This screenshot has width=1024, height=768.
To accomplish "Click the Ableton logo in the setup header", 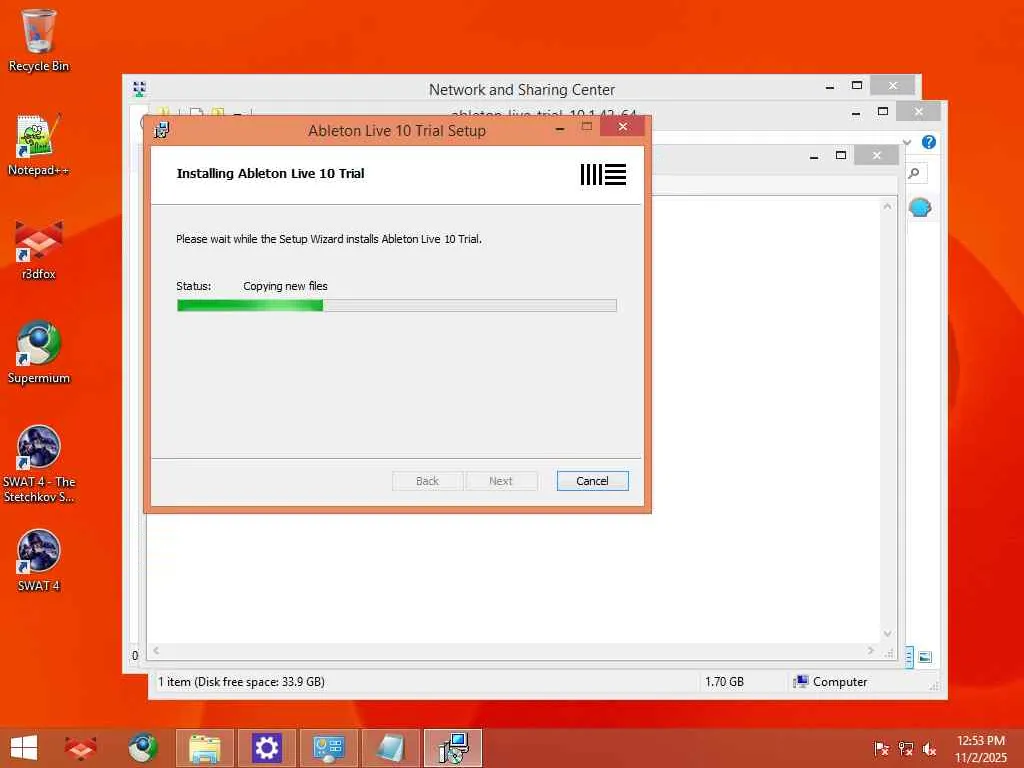I will coord(603,174).
